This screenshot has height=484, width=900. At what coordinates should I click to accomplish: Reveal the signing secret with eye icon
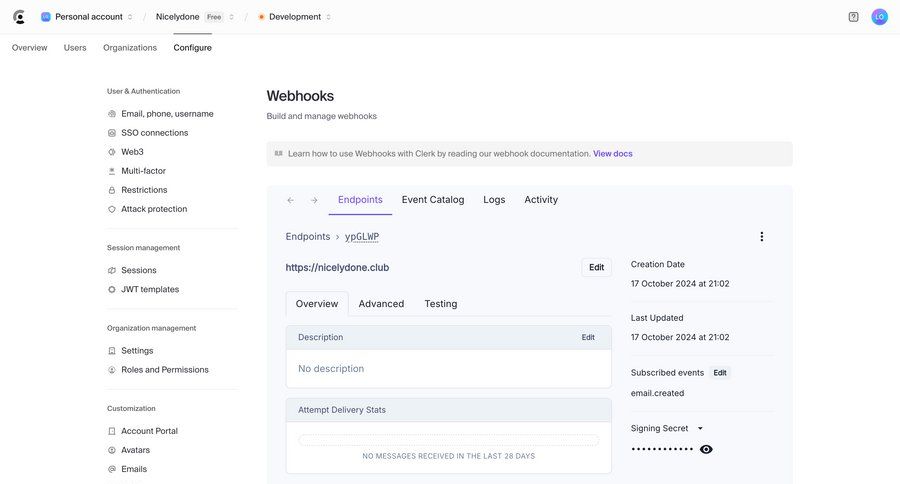tap(707, 449)
